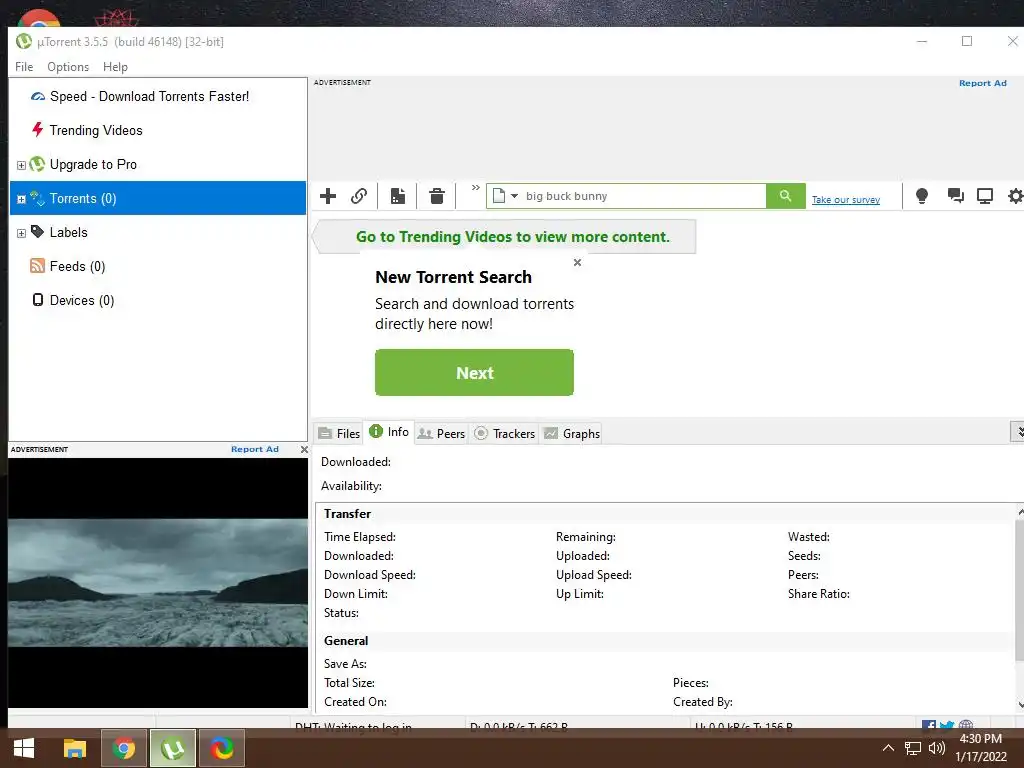
Task: Click the Labels tag icon
Action: (x=38, y=232)
